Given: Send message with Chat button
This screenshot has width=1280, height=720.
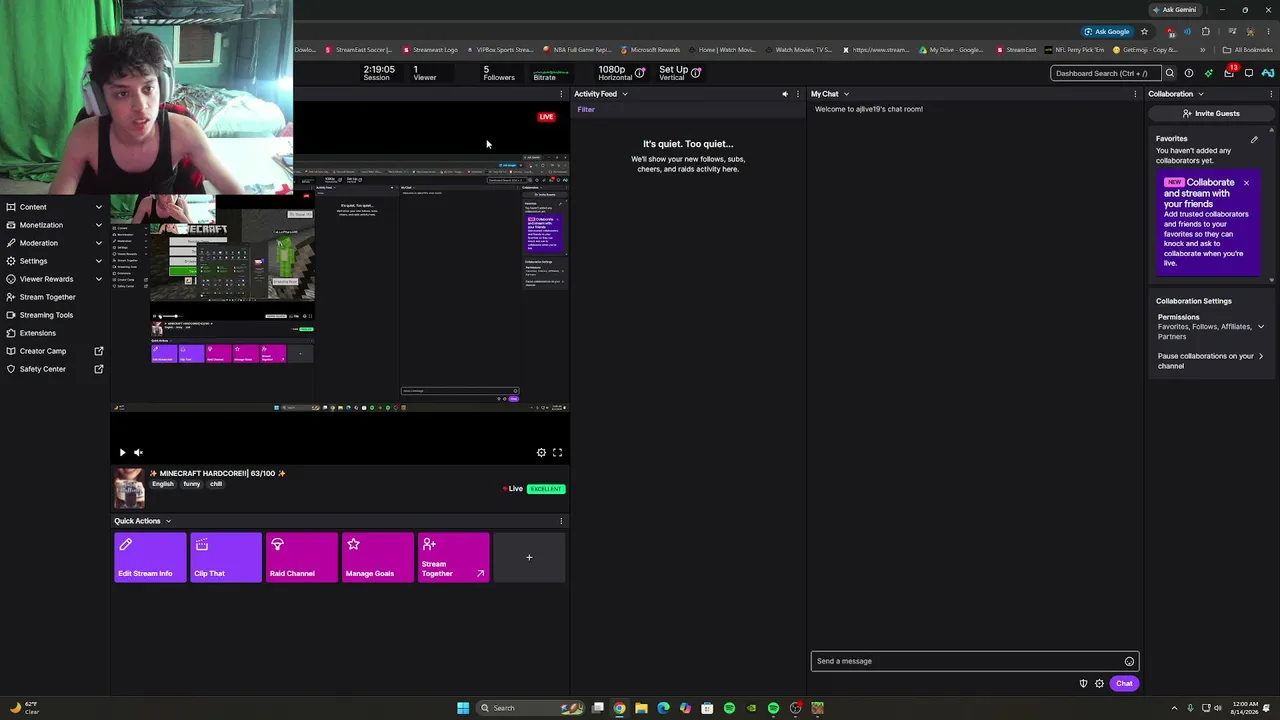Looking at the screenshot, I should (x=1124, y=684).
